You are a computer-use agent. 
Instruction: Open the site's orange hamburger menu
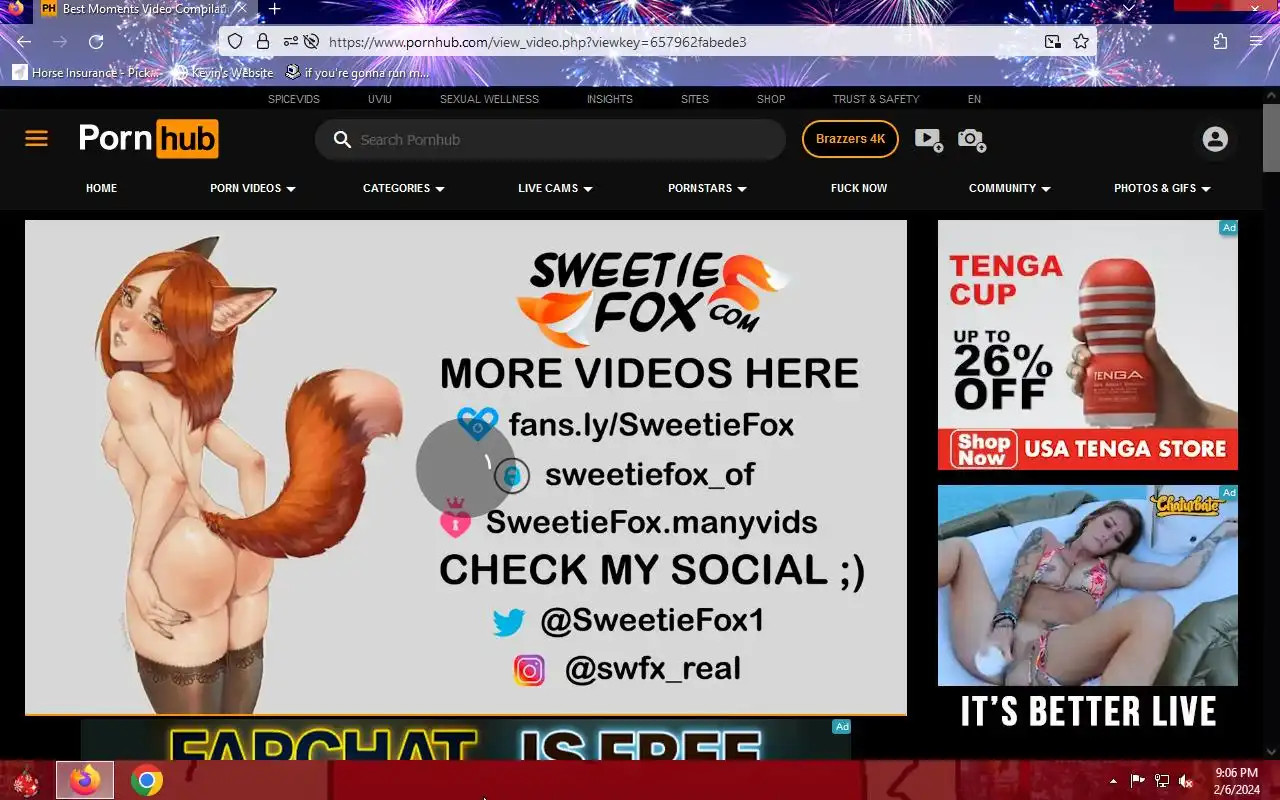36,139
